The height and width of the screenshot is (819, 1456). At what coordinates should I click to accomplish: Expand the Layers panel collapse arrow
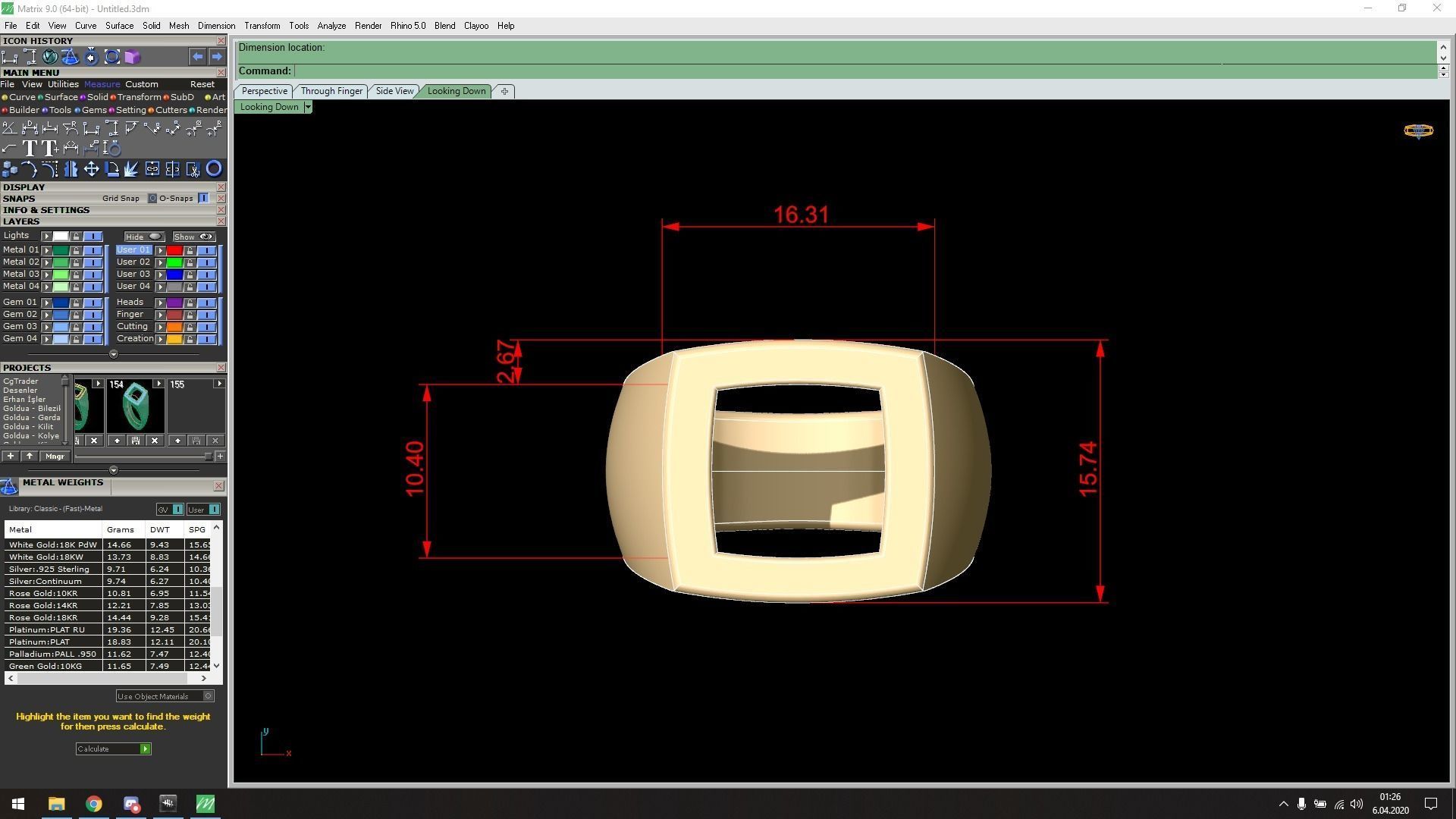point(113,354)
